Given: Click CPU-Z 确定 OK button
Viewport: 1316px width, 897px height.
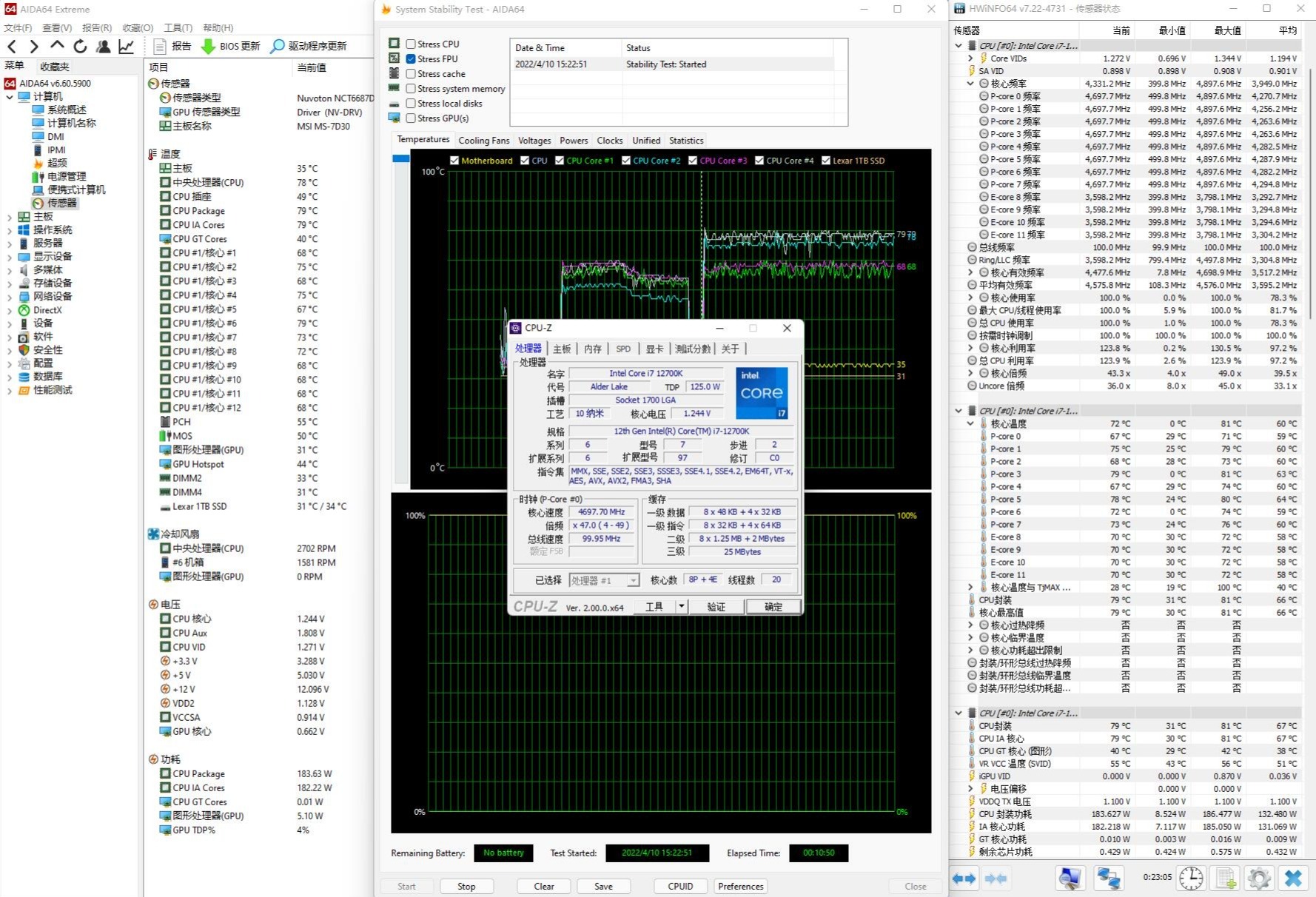Looking at the screenshot, I should 773,607.
